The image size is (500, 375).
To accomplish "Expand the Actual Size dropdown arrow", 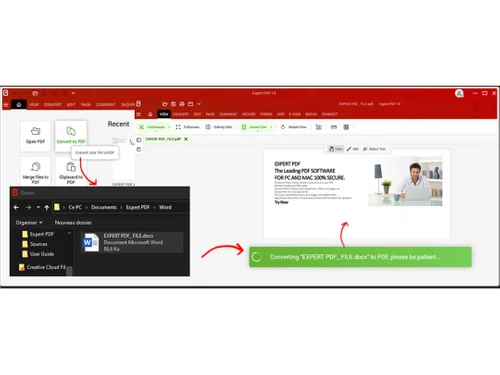I will point(271,127).
